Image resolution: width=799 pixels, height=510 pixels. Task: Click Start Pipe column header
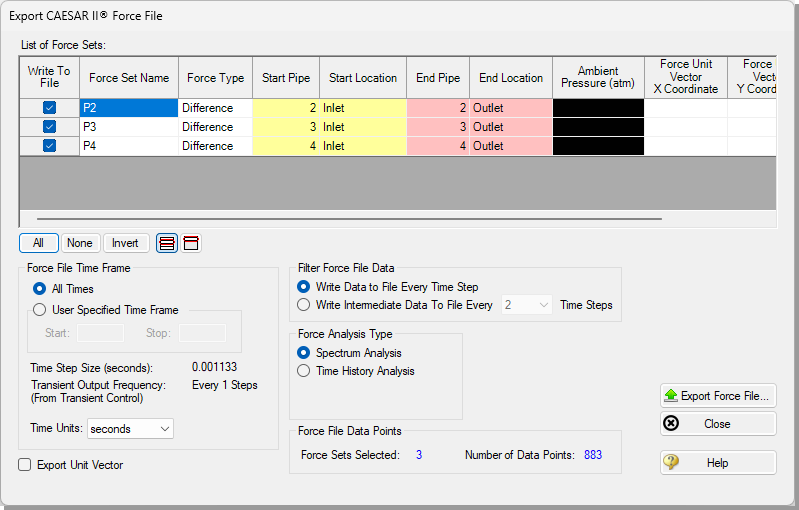coord(286,77)
